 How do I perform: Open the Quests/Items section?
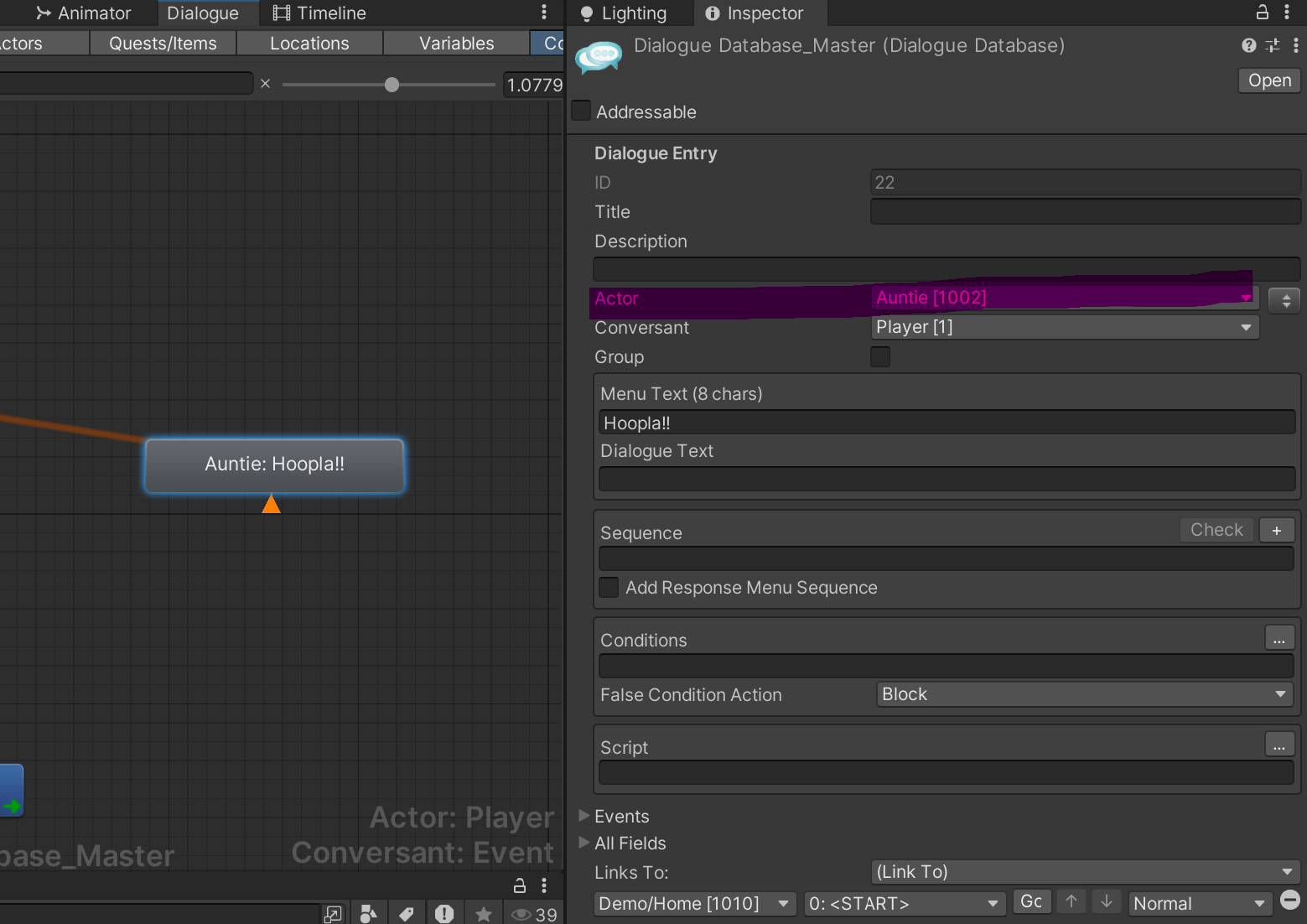[x=163, y=43]
